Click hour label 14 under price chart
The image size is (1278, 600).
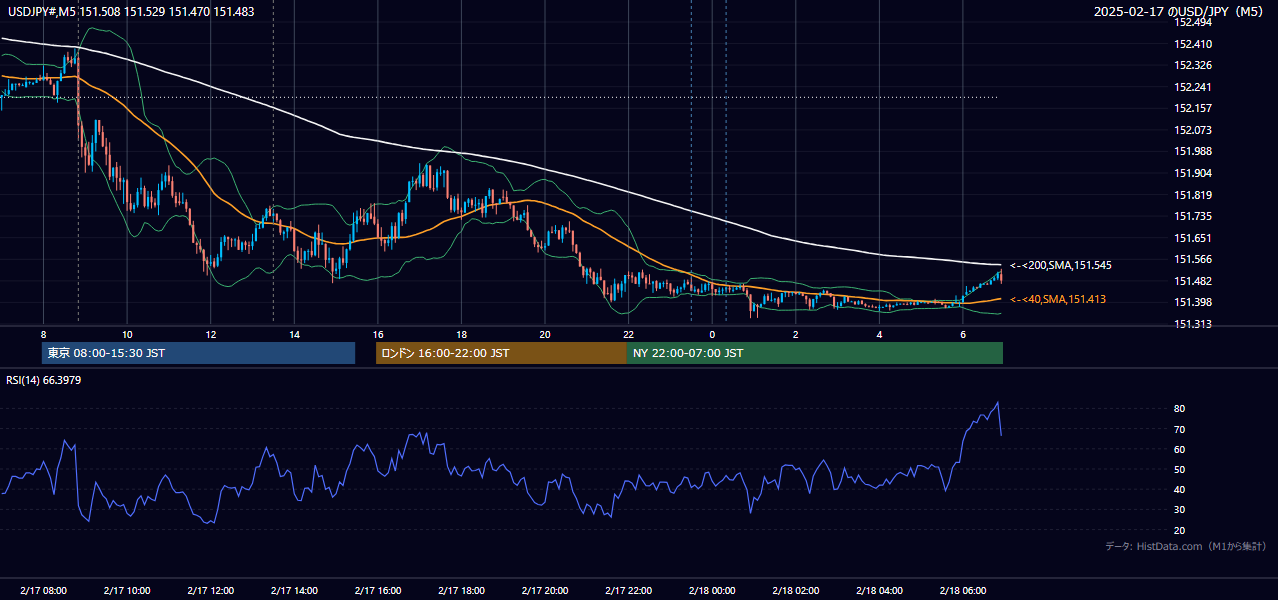point(294,334)
